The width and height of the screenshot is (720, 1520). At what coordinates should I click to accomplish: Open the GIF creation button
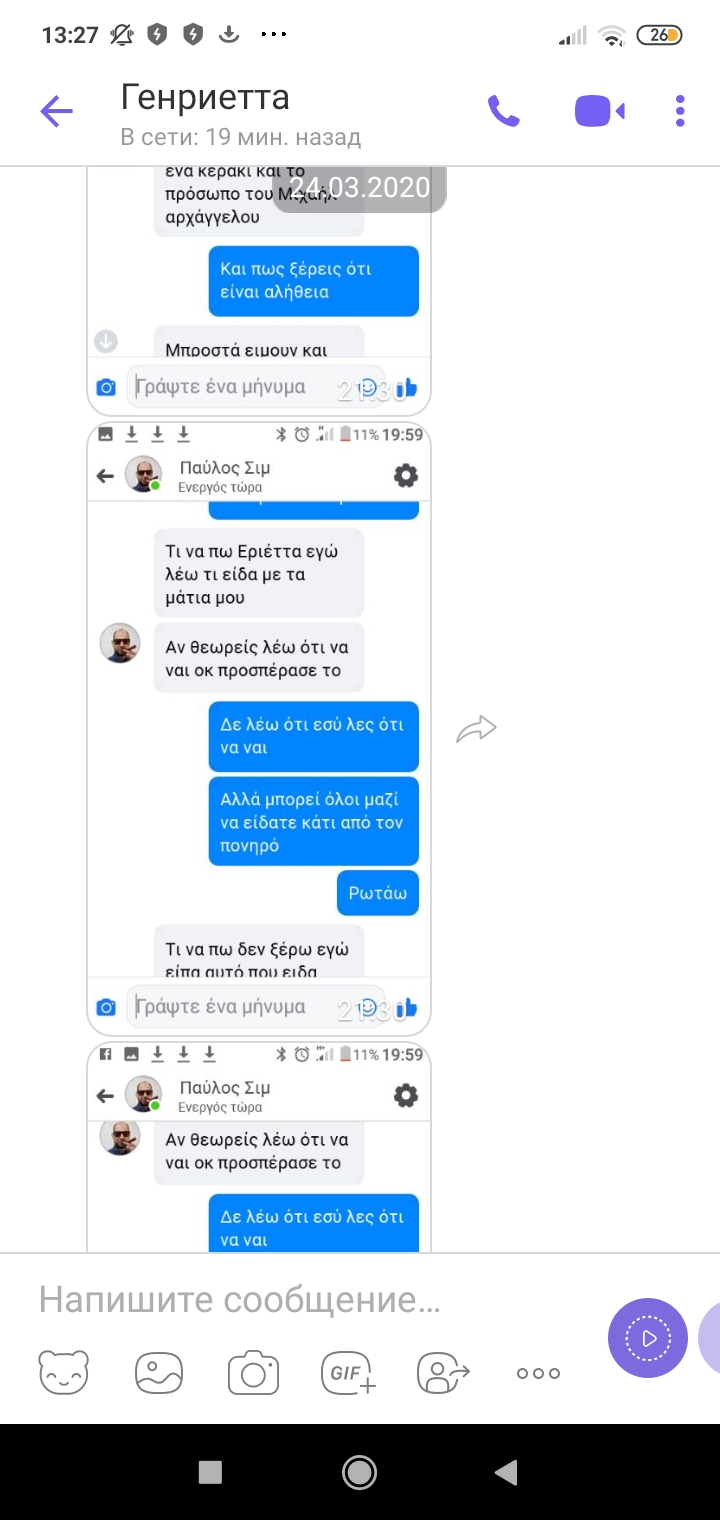tap(348, 1372)
